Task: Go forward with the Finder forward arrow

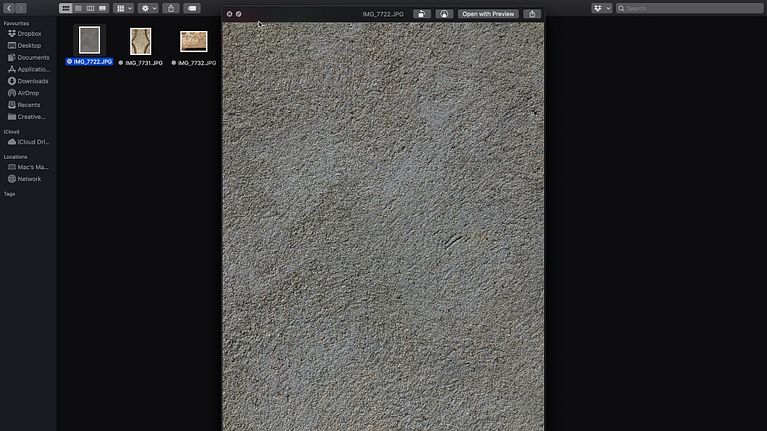Action: tap(20, 8)
